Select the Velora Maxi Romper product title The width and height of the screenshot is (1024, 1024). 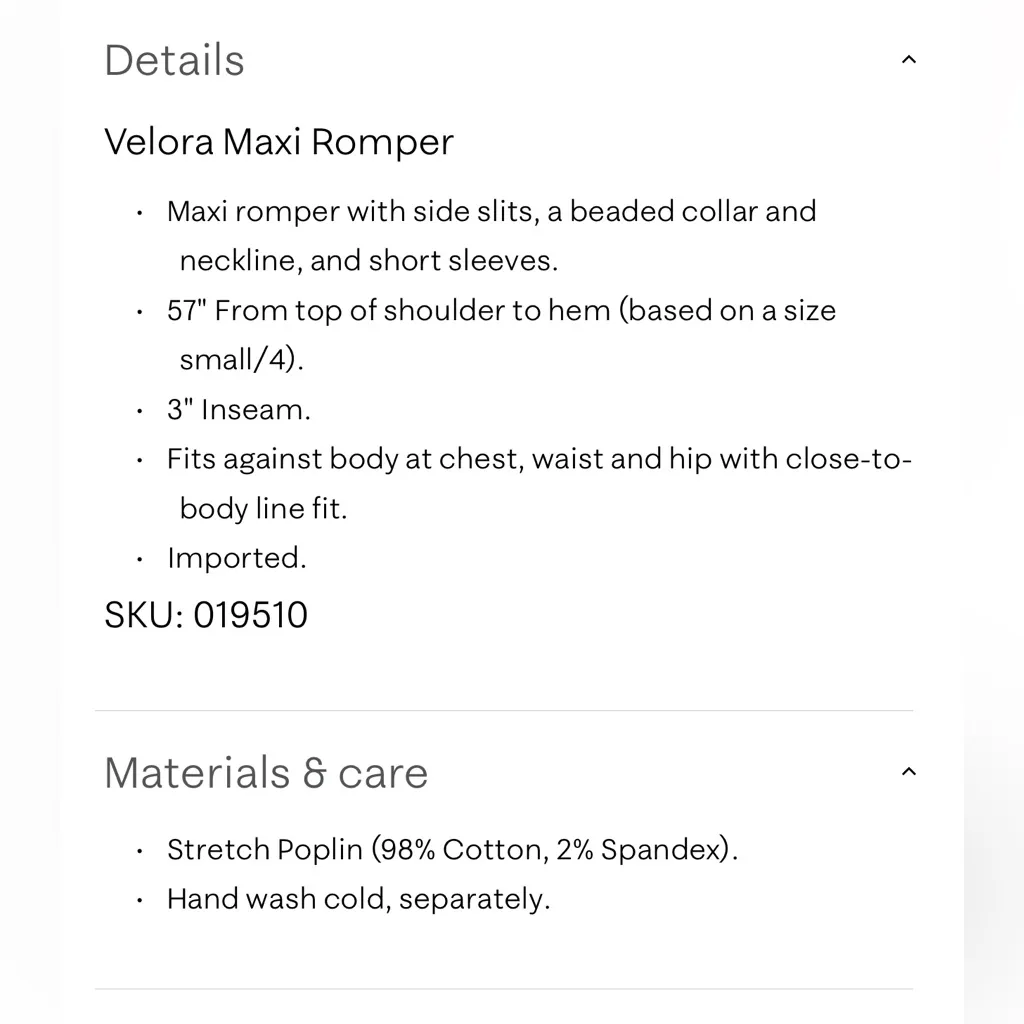pos(279,142)
